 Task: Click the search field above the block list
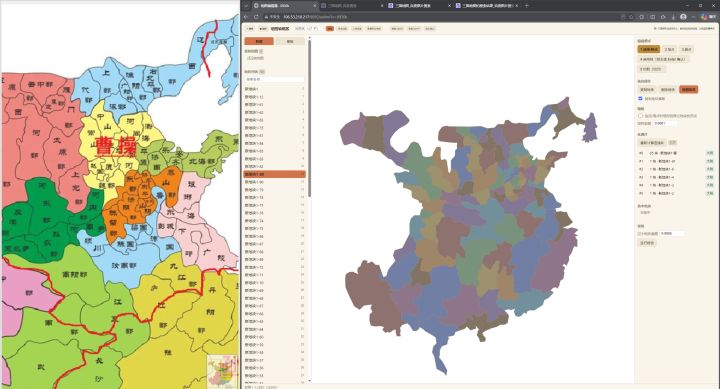(x=274, y=79)
